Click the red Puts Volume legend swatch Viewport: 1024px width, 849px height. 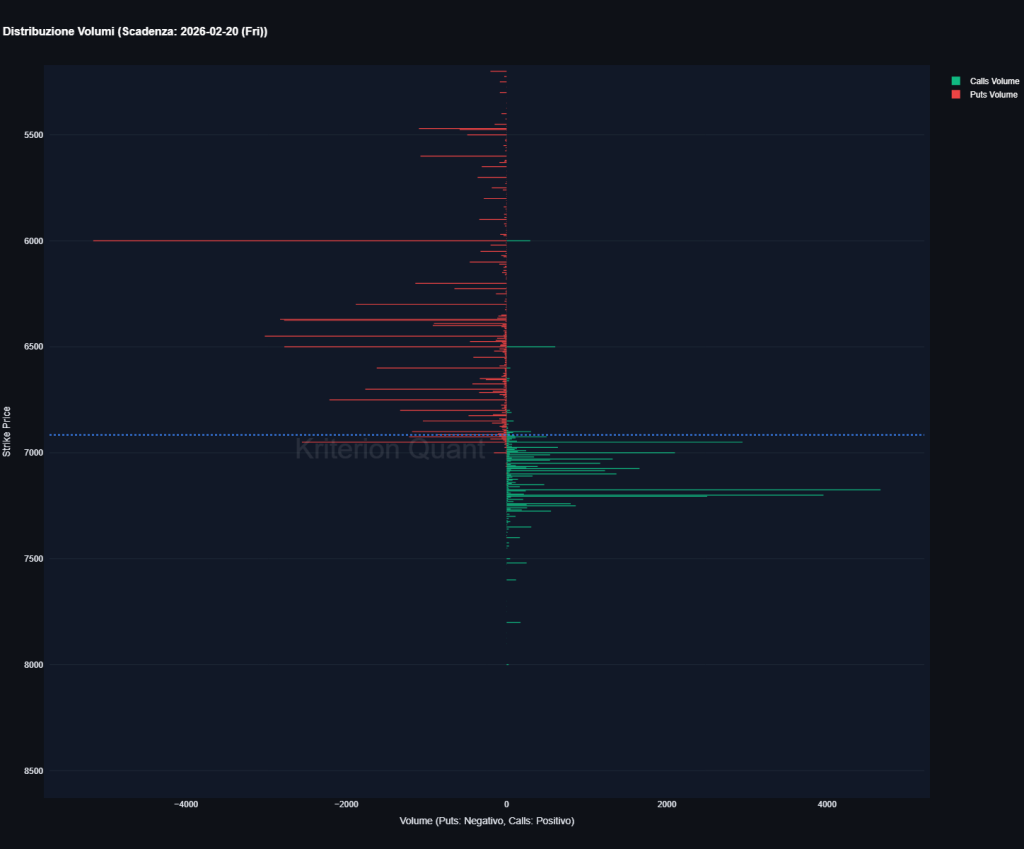click(x=957, y=94)
